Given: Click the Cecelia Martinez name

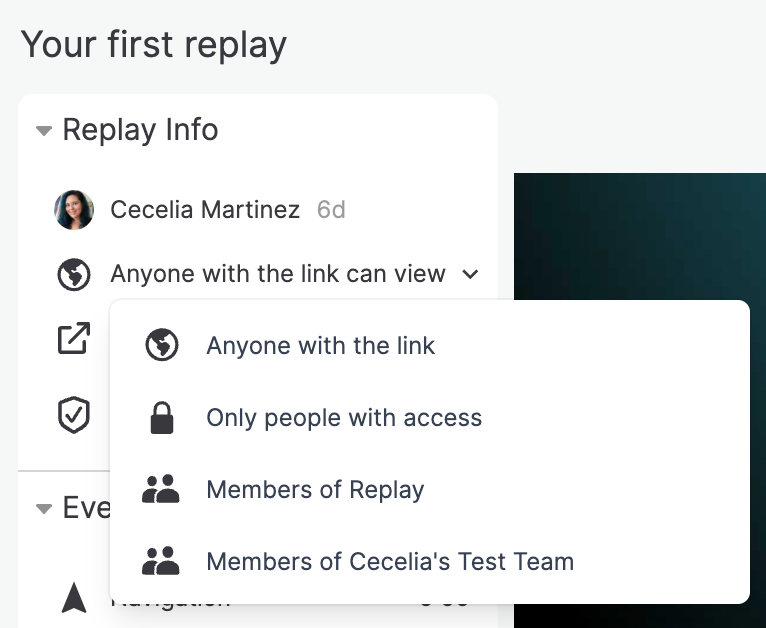Looking at the screenshot, I should [205, 210].
